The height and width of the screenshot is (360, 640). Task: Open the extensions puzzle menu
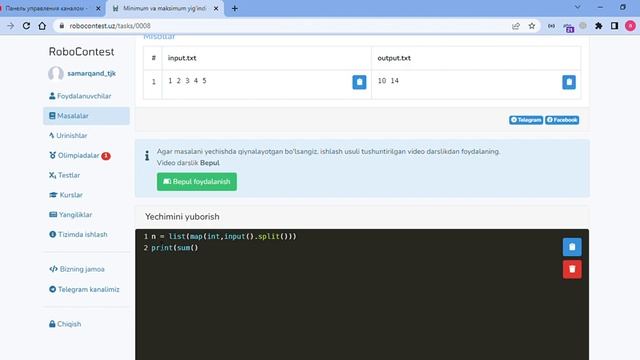[x=598, y=26]
